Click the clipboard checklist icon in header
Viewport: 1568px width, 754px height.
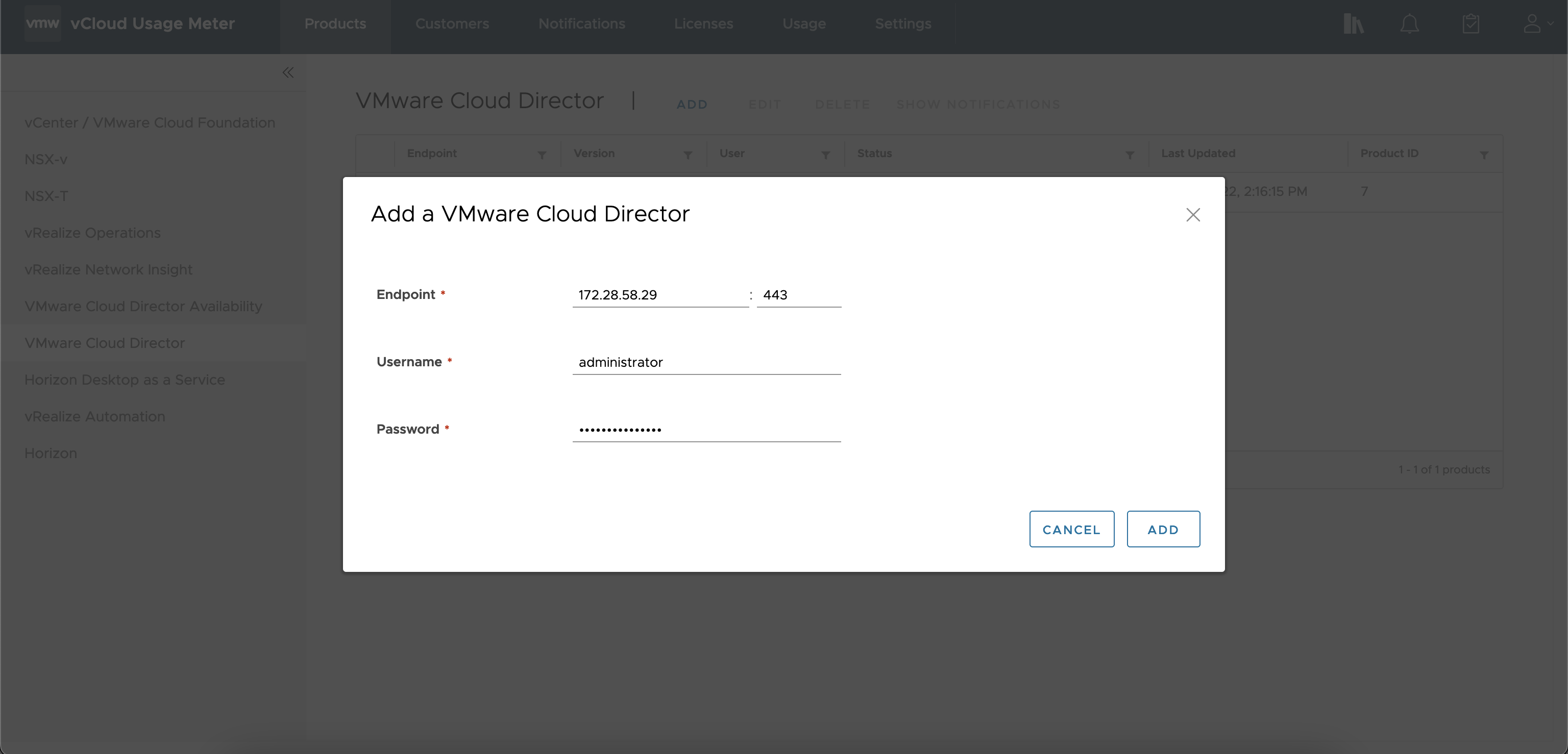1471,24
